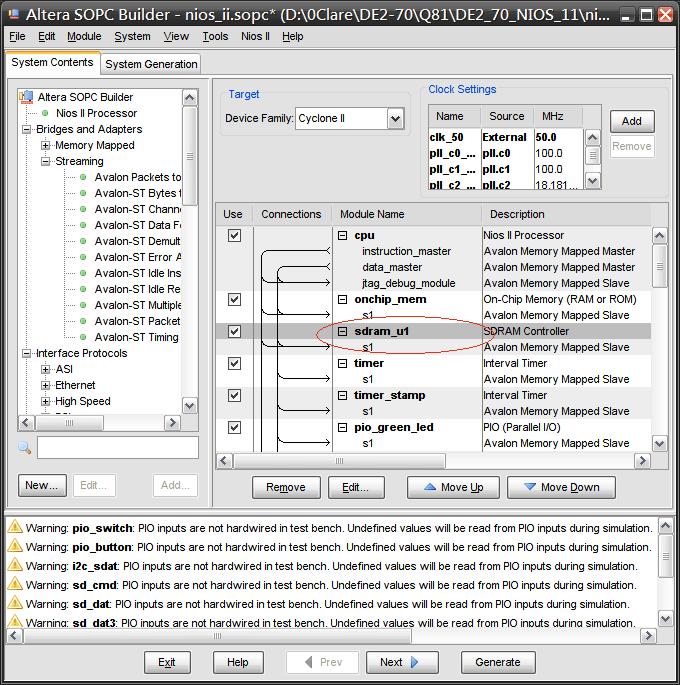
Task: Click the green dot beside Avalon-ST Multiple
Action: click(83, 305)
